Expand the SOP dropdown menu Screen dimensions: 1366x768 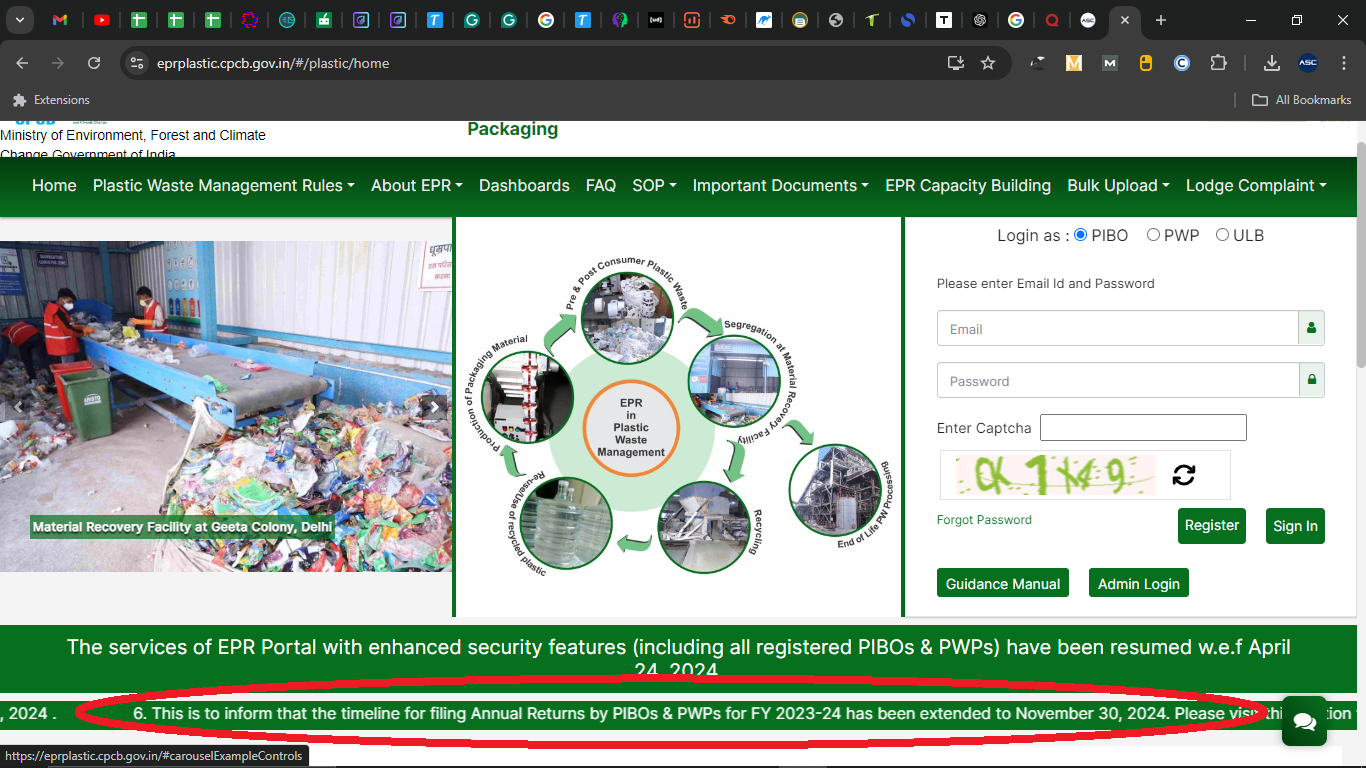tap(654, 185)
